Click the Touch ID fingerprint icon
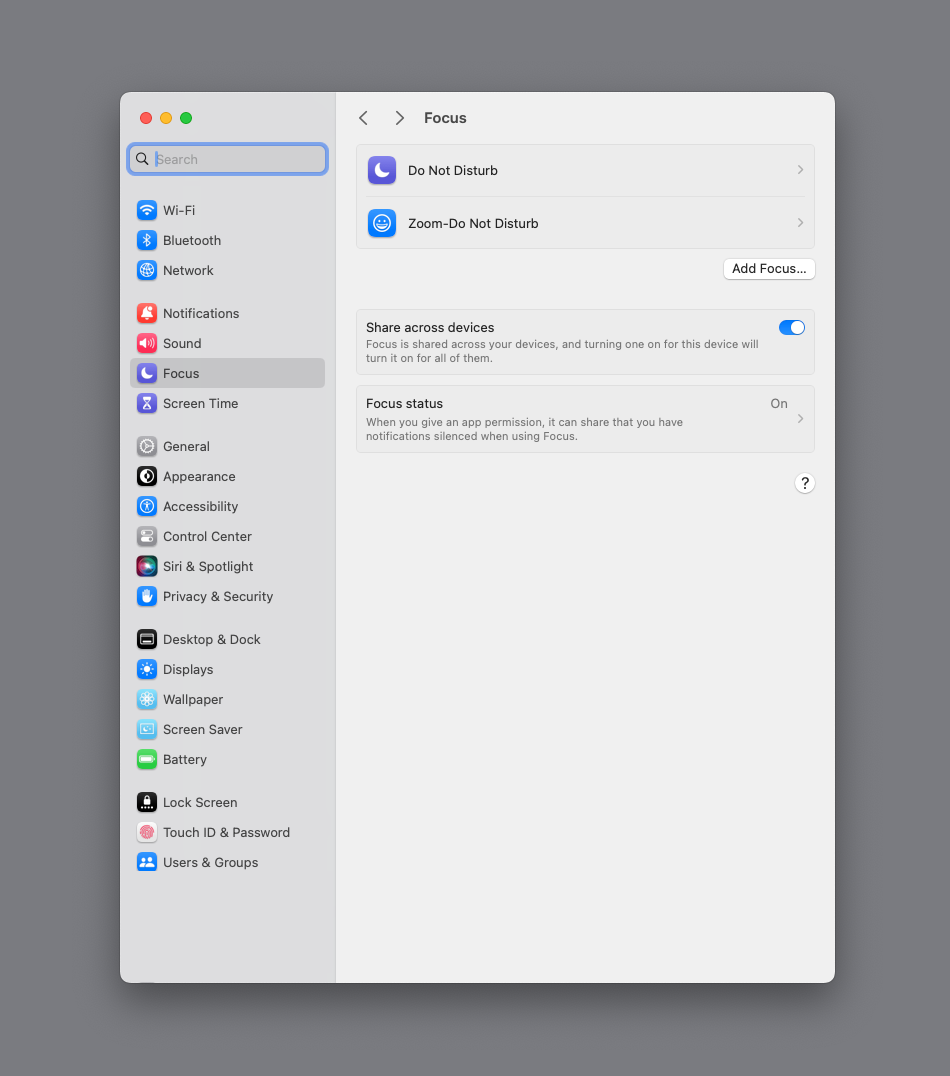 click(x=147, y=832)
